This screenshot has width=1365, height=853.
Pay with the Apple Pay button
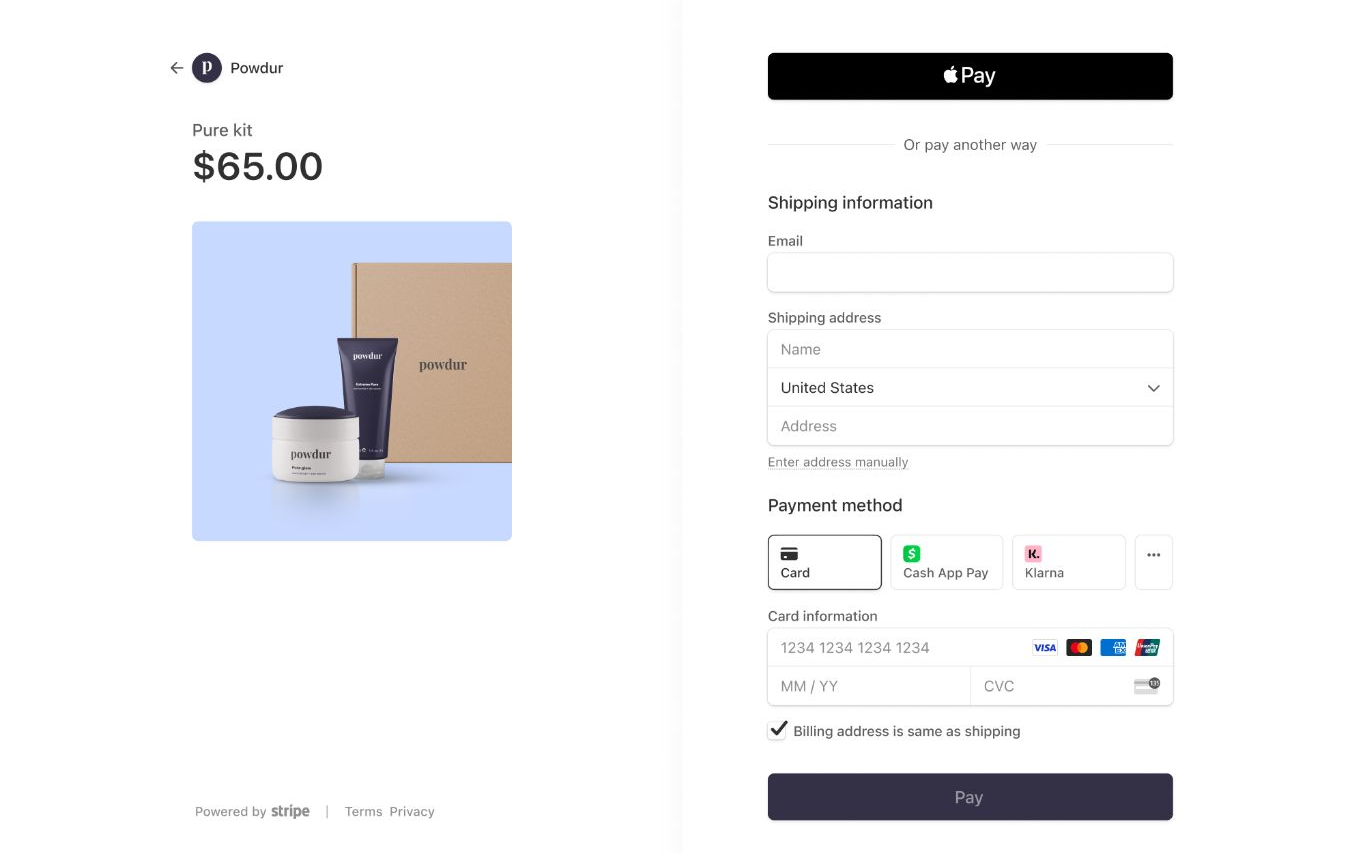point(970,76)
